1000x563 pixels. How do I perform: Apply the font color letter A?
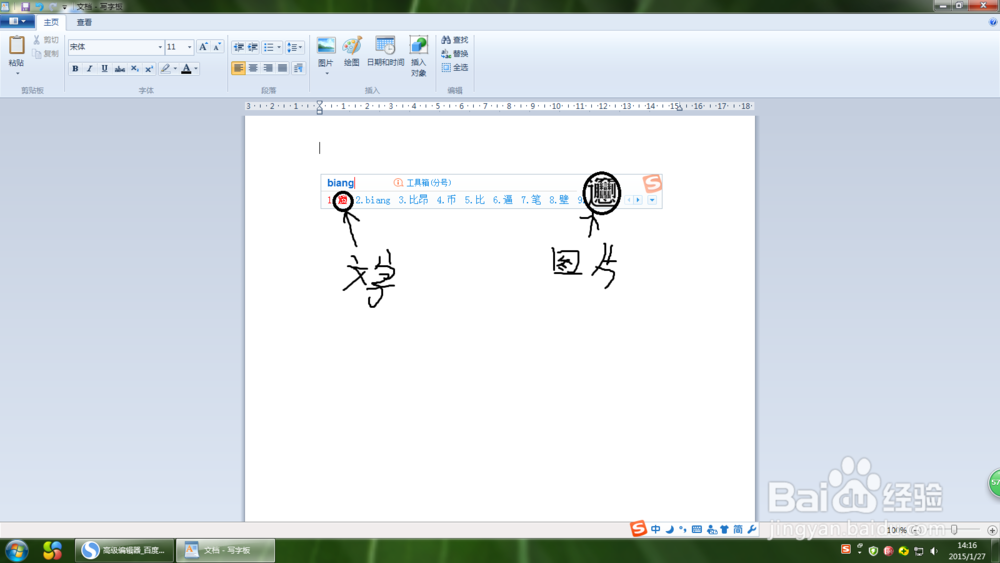pos(186,68)
